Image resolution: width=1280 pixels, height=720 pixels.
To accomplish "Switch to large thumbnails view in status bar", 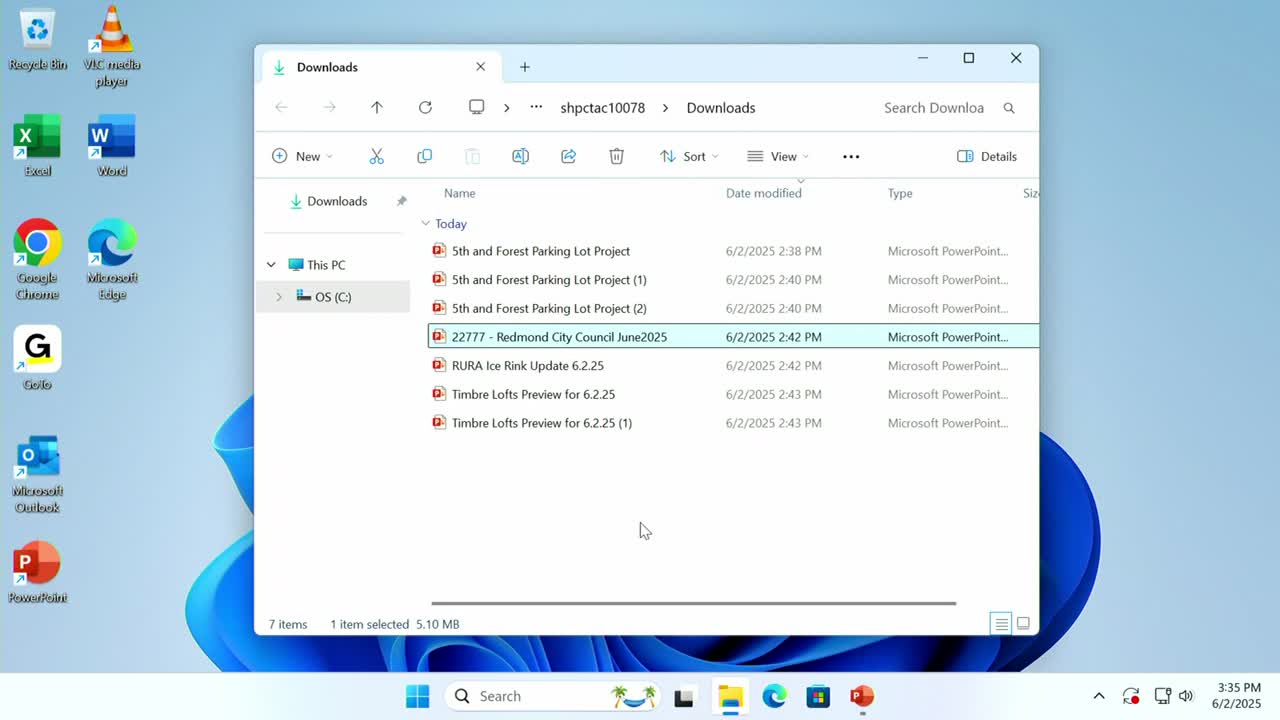I will (1023, 624).
